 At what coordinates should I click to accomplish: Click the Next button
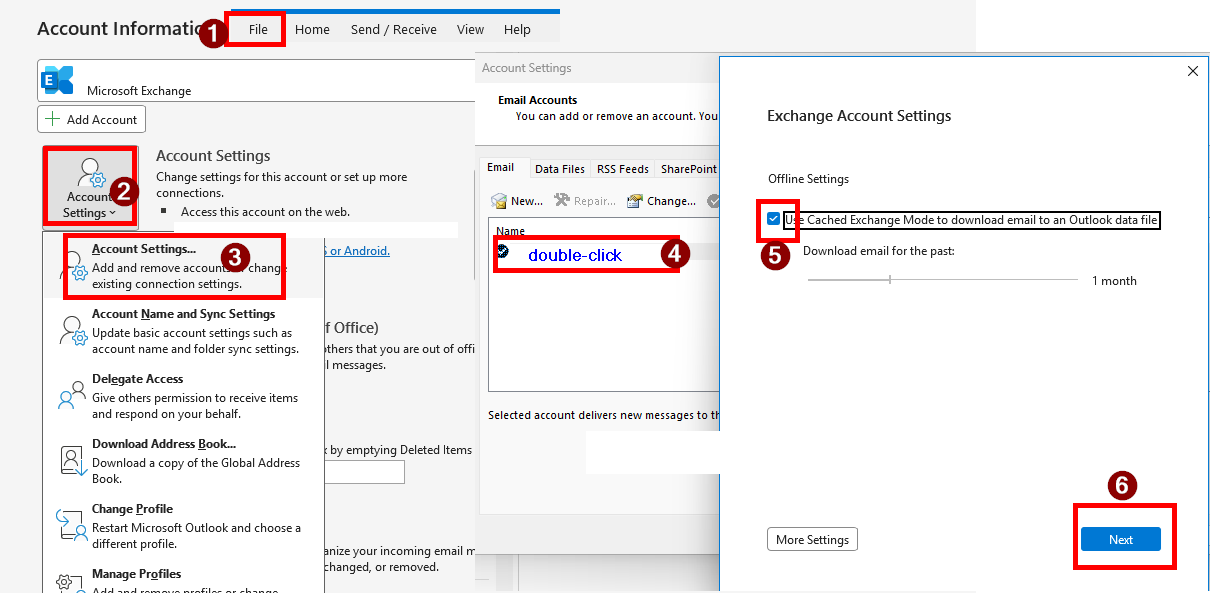[1121, 539]
